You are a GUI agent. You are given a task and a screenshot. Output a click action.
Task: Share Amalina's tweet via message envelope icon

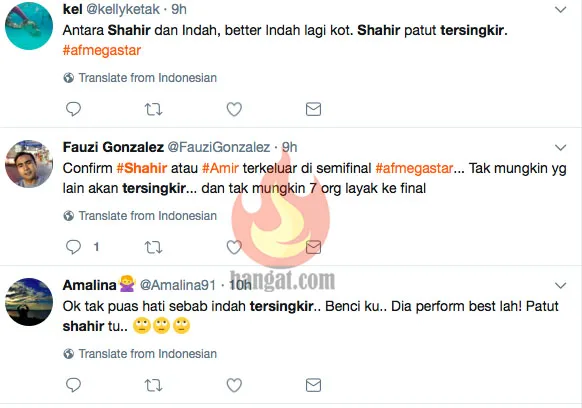(x=313, y=385)
